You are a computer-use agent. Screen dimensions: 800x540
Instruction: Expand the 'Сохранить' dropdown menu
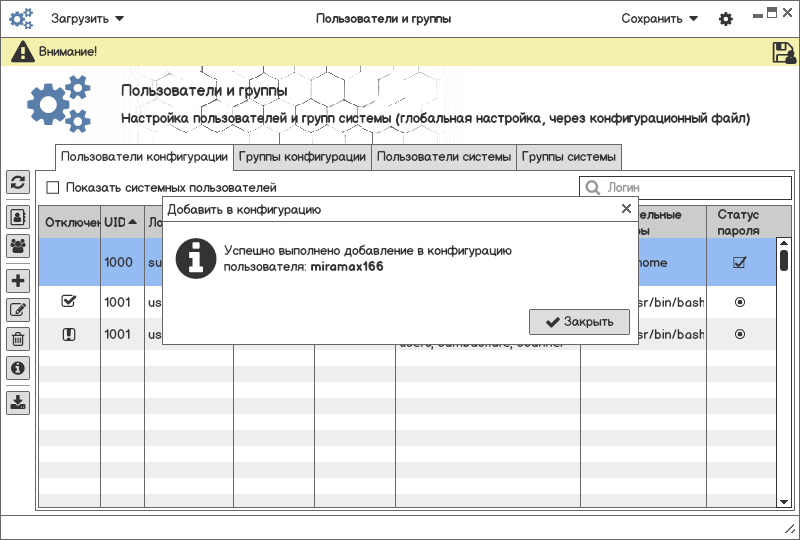coord(659,19)
